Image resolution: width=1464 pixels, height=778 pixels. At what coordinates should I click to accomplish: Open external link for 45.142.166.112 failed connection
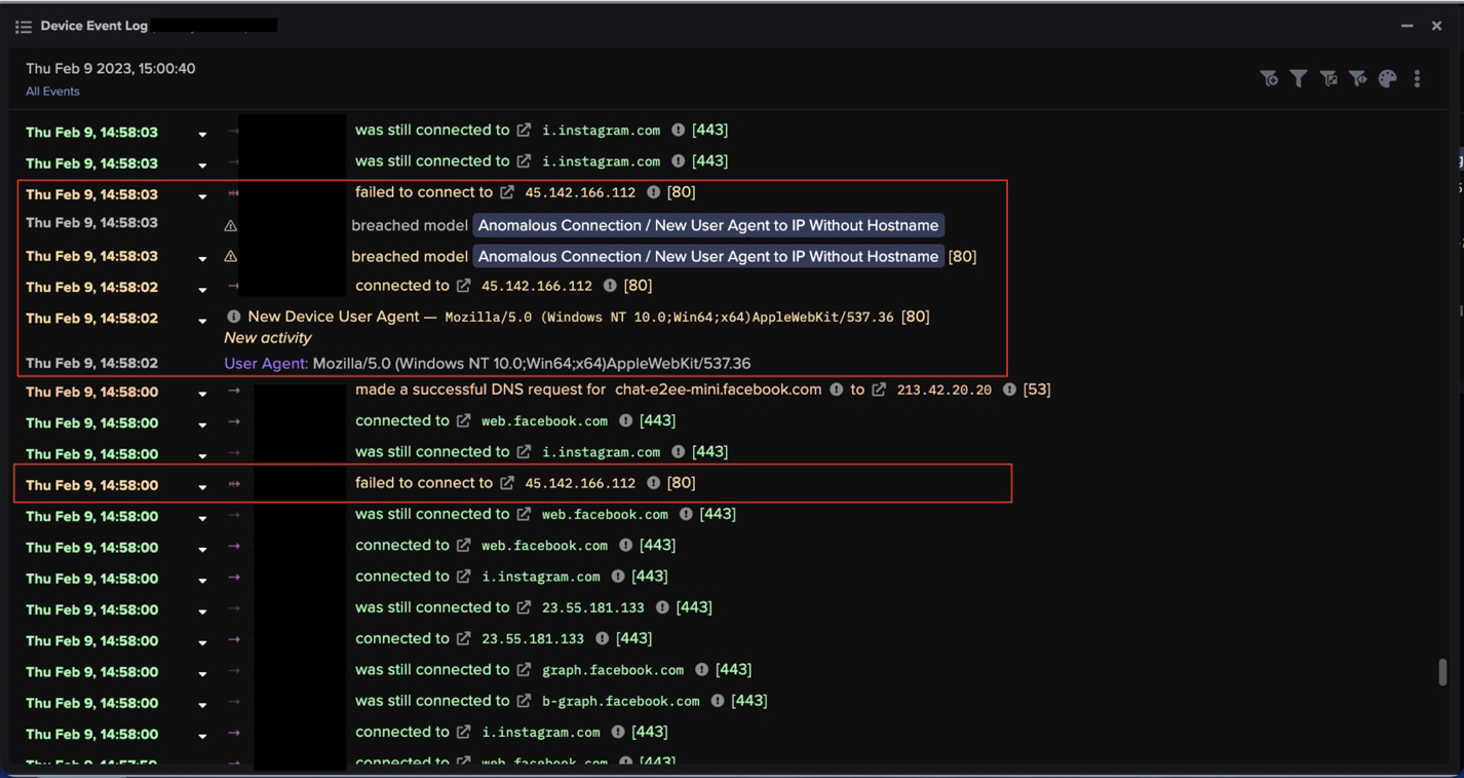point(508,192)
